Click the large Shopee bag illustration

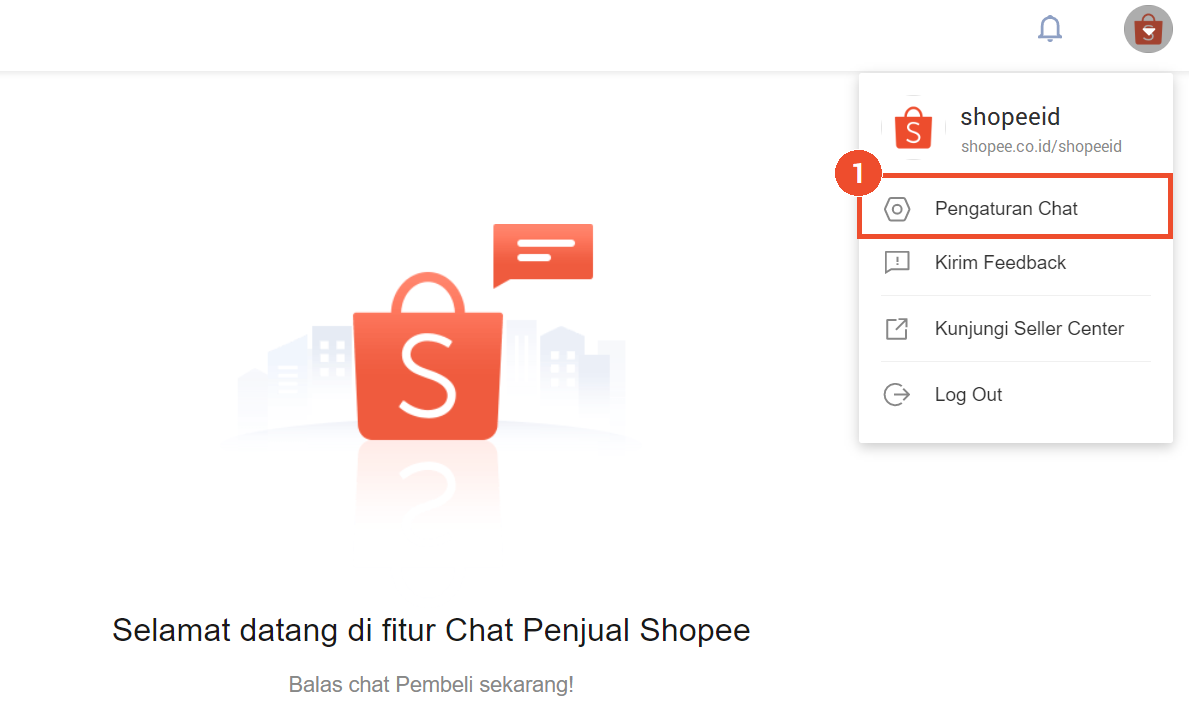tap(428, 356)
